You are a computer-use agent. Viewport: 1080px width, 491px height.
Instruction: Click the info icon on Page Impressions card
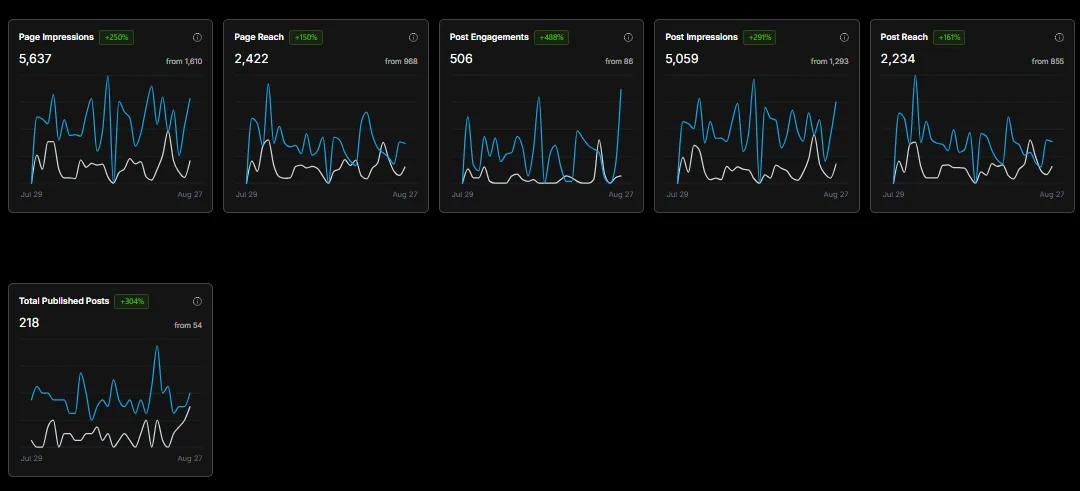coord(197,37)
